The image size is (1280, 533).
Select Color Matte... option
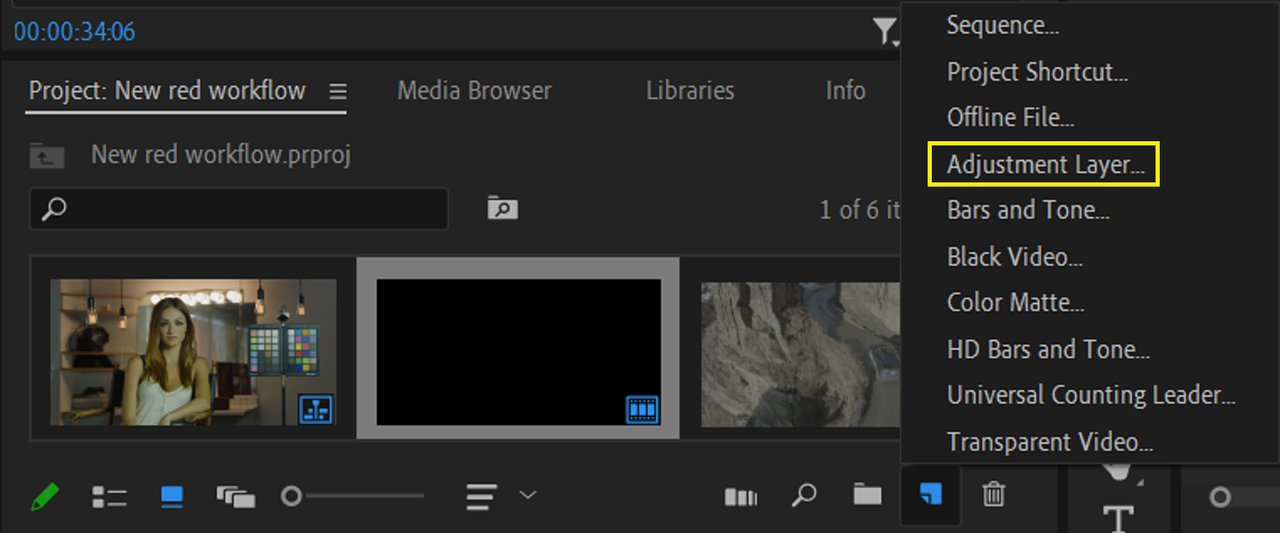point(1016,303)
